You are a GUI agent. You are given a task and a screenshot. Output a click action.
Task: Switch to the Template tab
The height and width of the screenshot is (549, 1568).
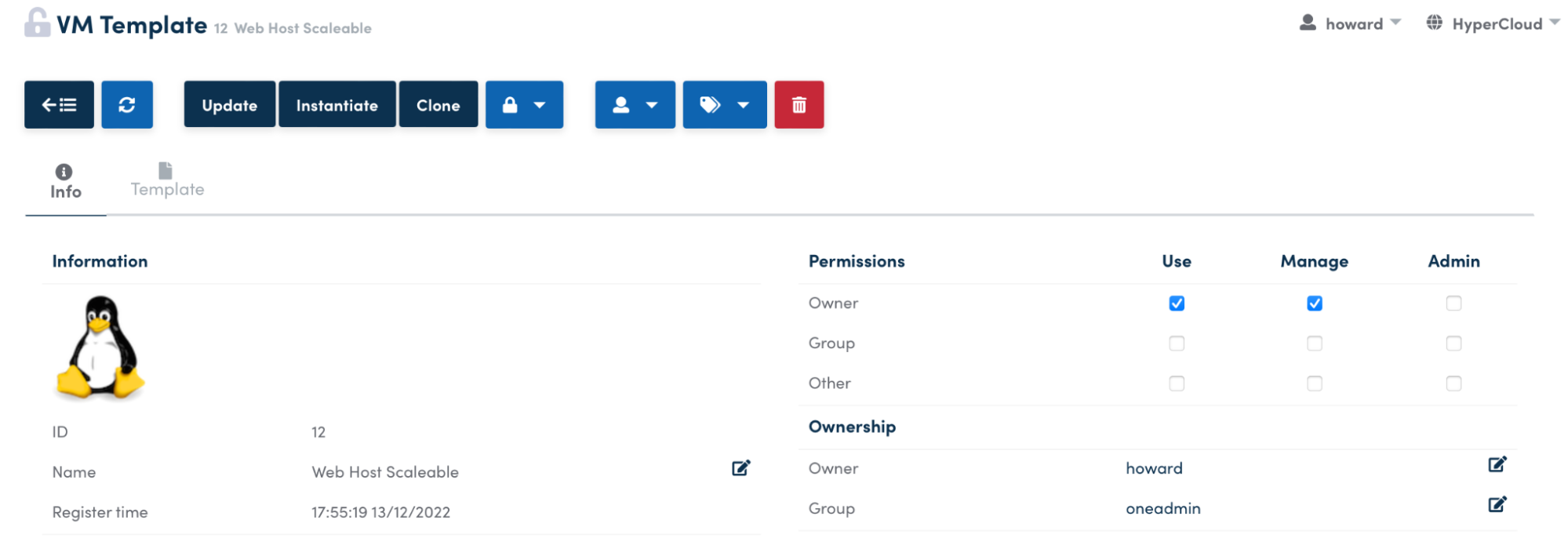(167, 181)
